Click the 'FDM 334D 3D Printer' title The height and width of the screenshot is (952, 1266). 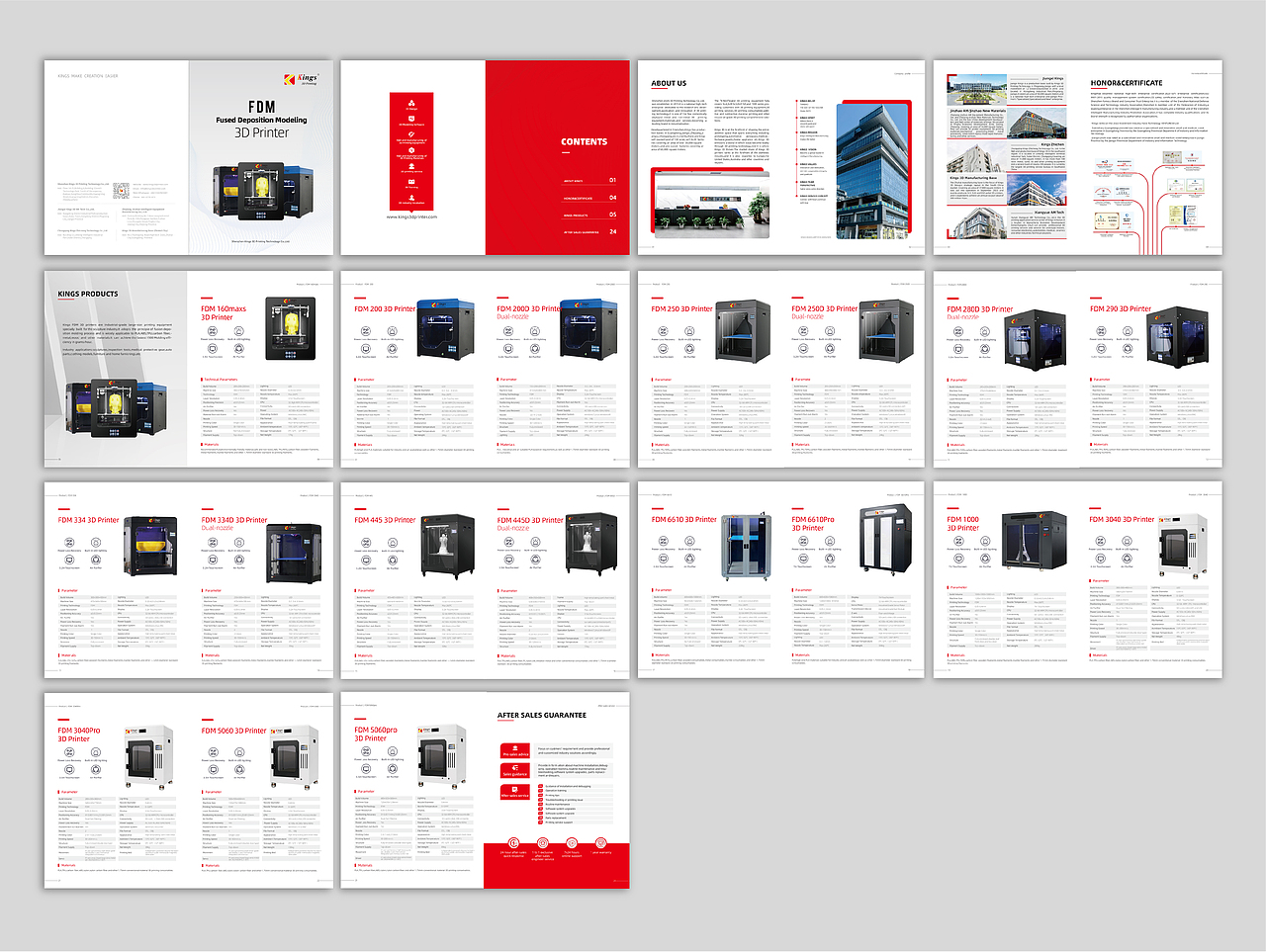(x=234, y=520)
